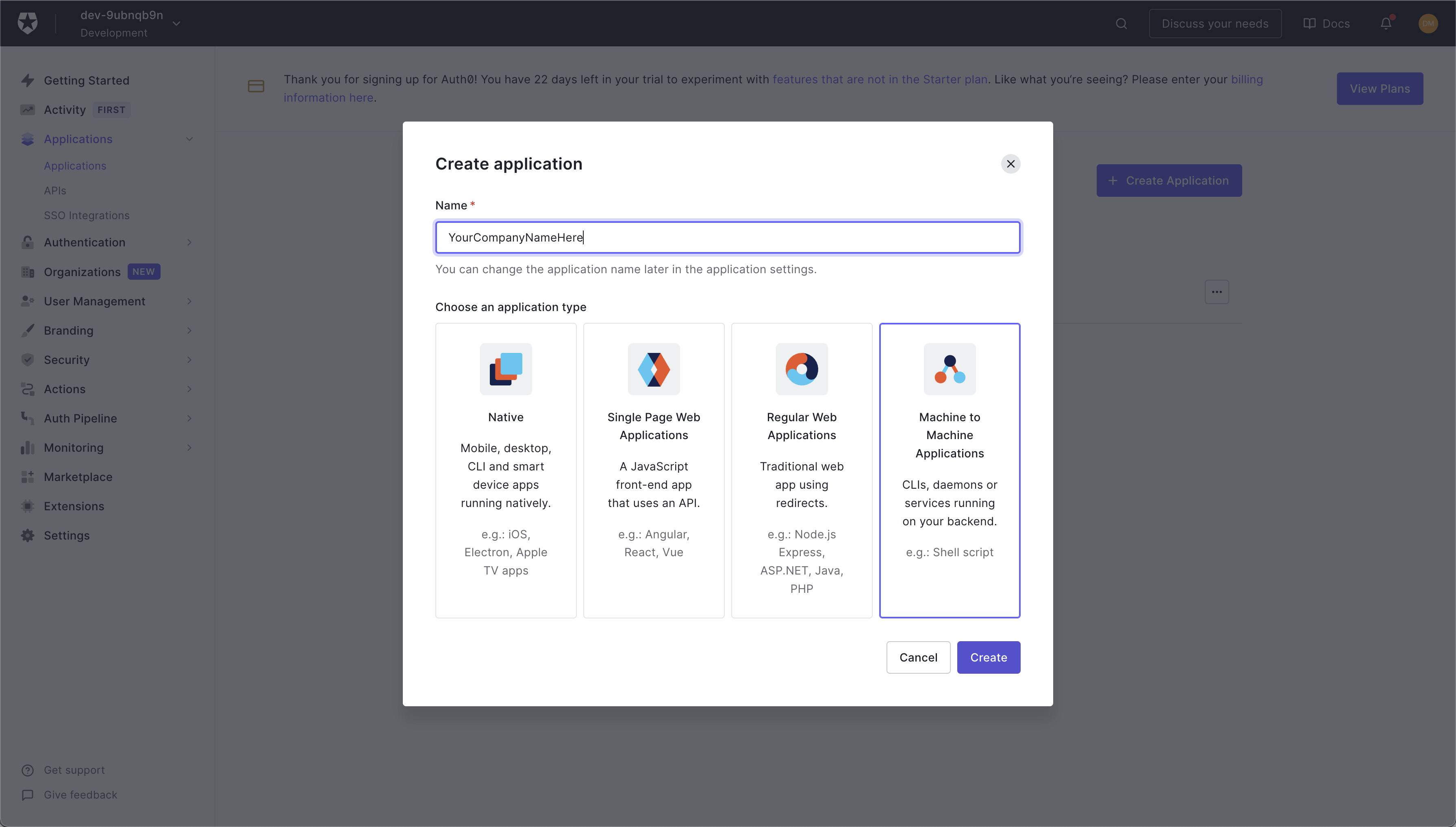Select Machine to Machine Applications card
Image resolution: width=1456 pixels, height=827 pixels.
coord(950,470)
